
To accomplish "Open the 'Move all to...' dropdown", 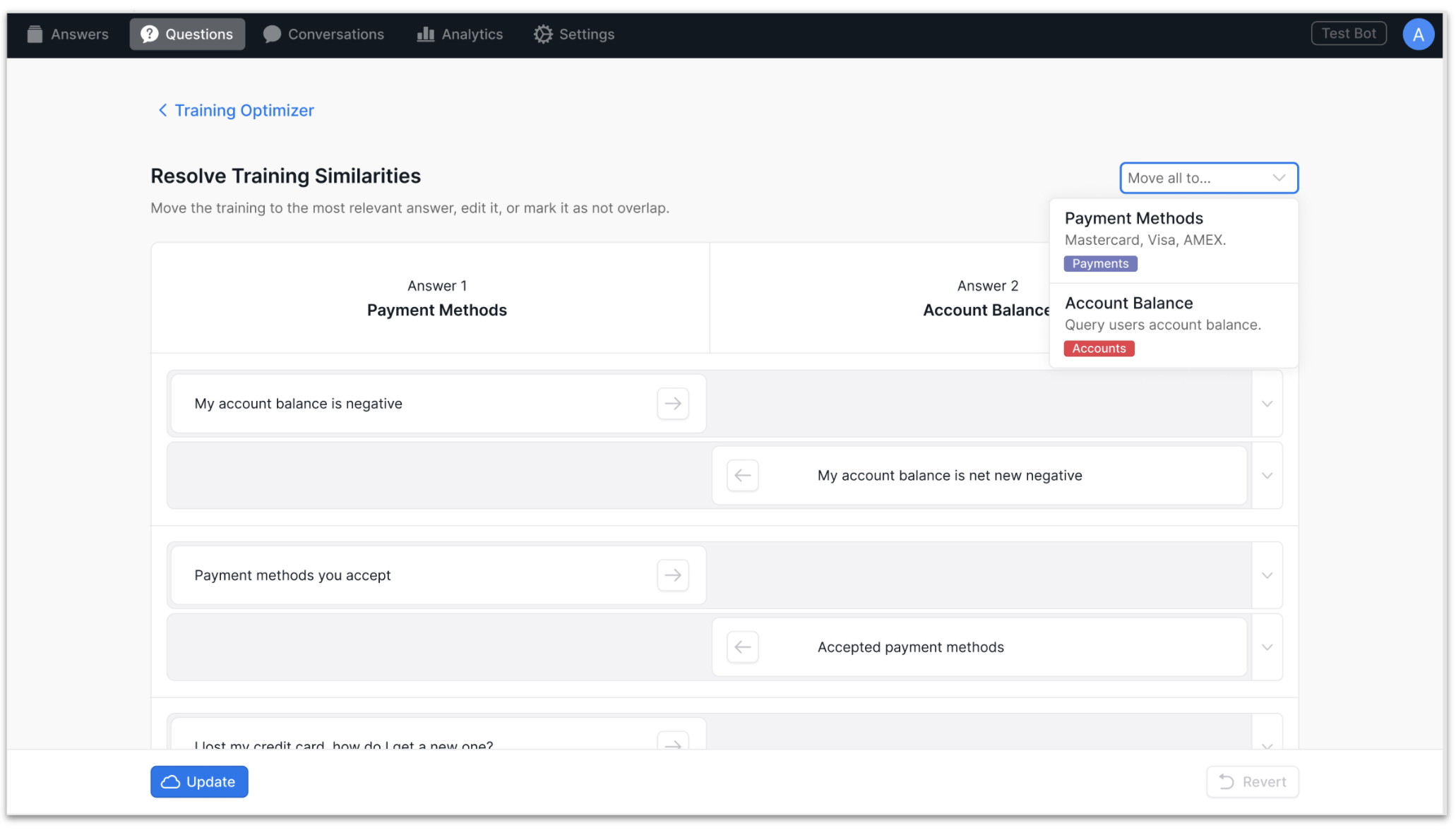I will [1208, 178].
